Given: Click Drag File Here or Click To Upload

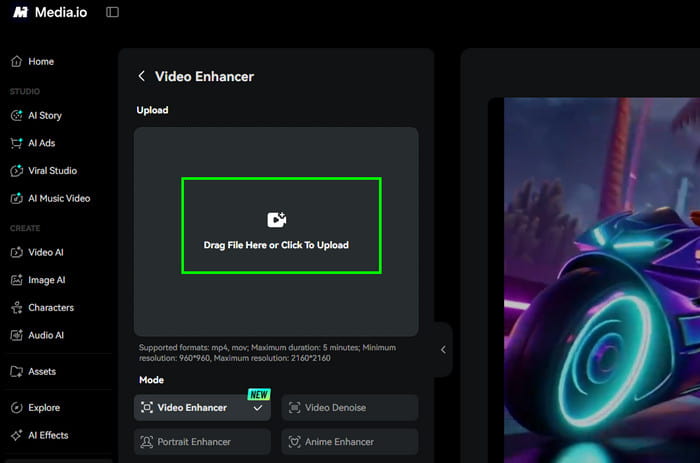Looking at the screenshot, I should 276,245.
